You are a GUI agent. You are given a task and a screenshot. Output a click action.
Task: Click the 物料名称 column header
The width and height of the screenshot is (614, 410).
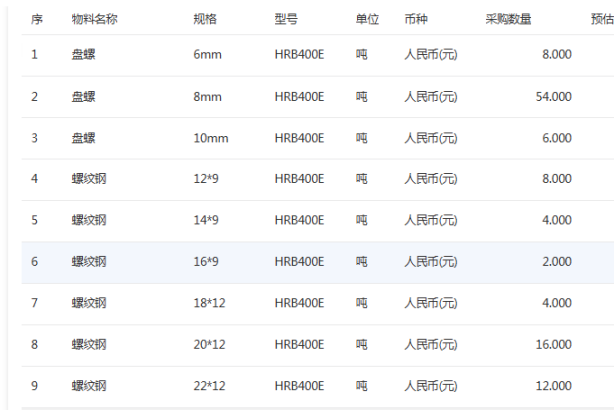[x=94, y=19]
